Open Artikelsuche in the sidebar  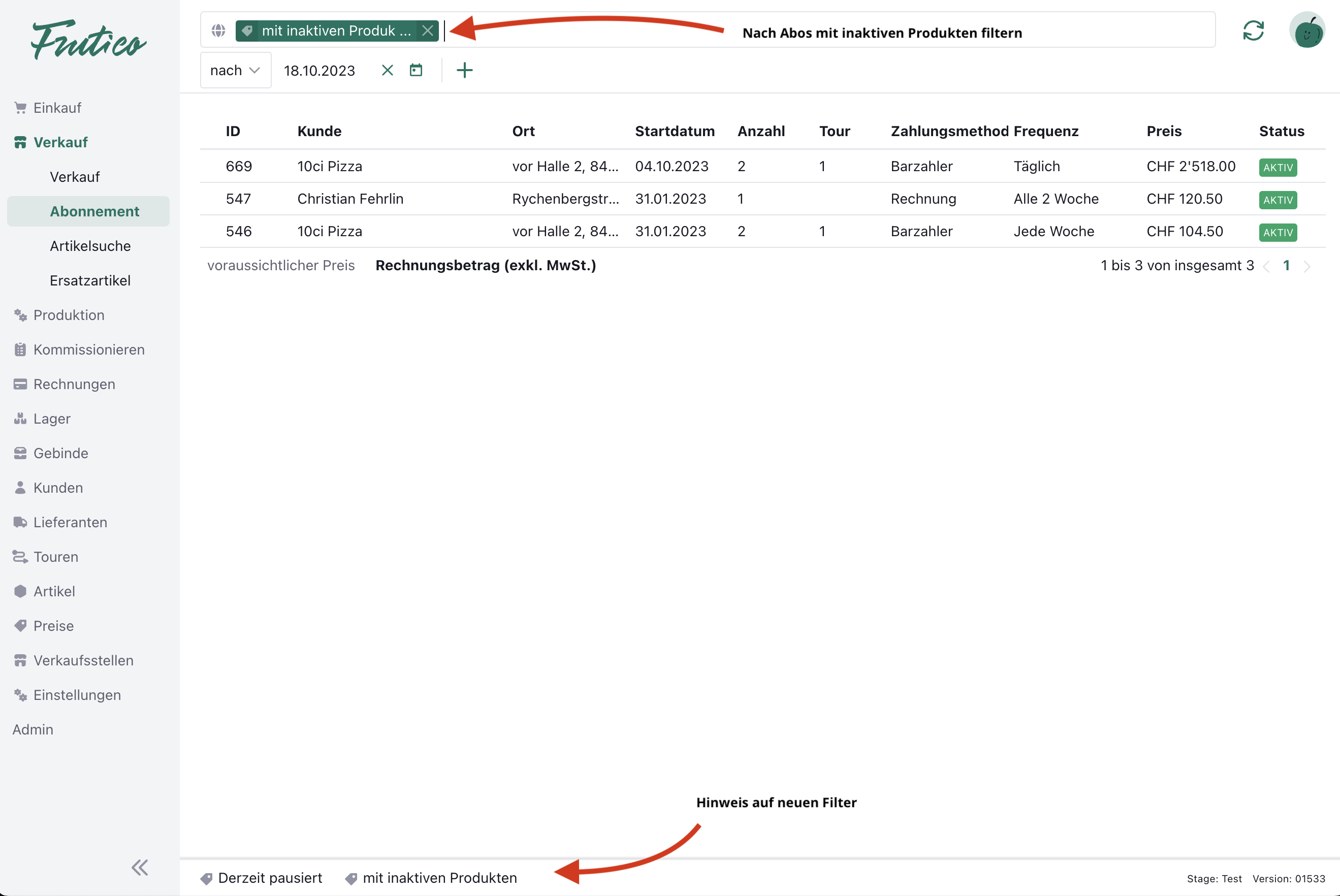[90, 246]
